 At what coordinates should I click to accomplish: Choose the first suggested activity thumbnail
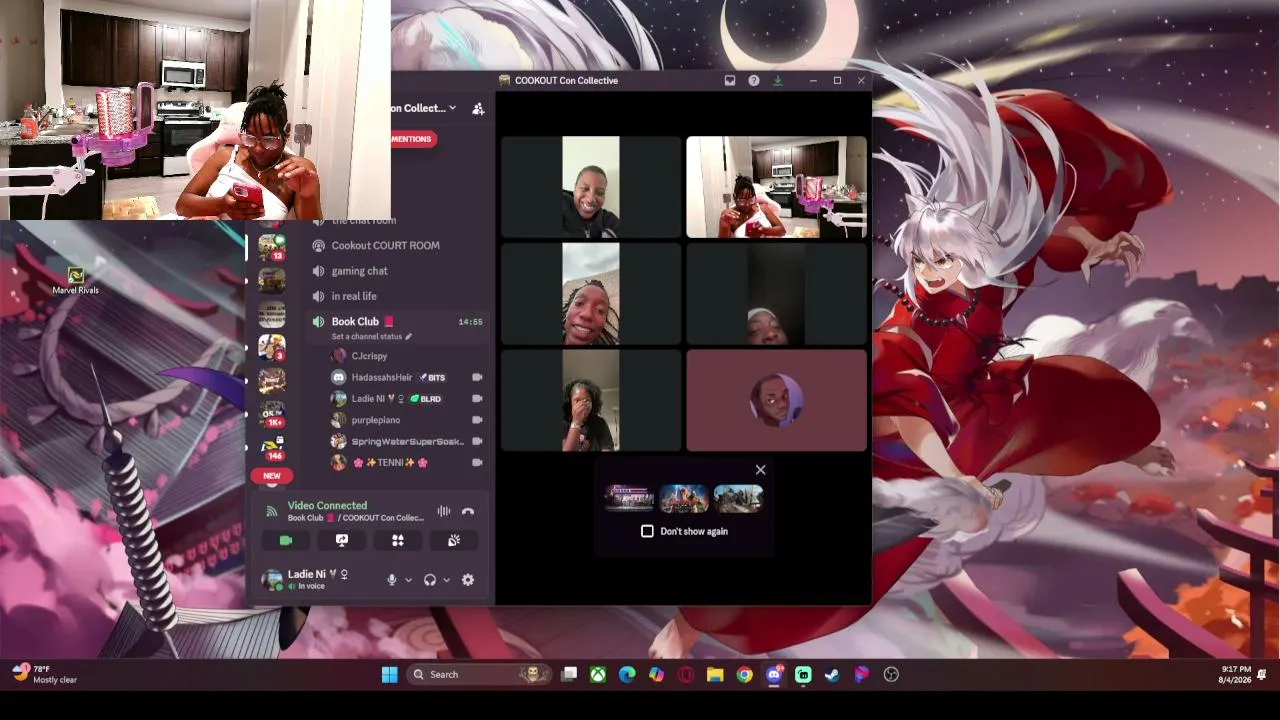coord(629,498)
